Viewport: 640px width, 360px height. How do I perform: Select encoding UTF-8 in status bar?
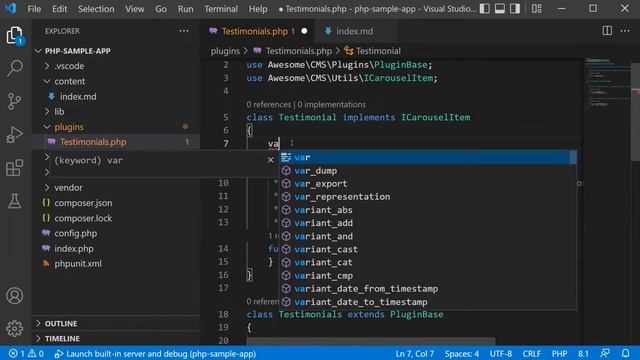point(500,353)
